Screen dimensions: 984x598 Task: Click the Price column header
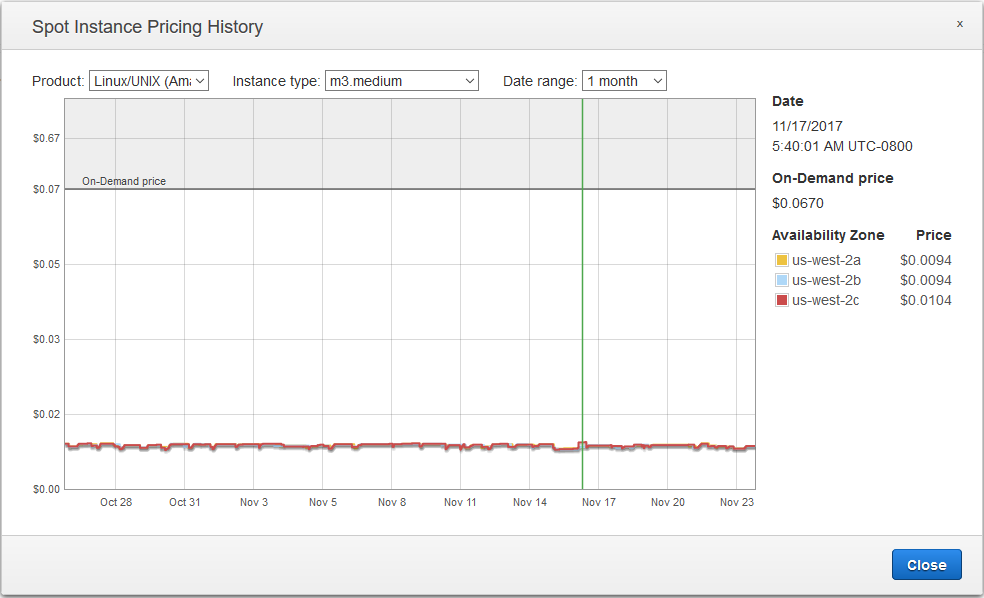pos(933,235)
